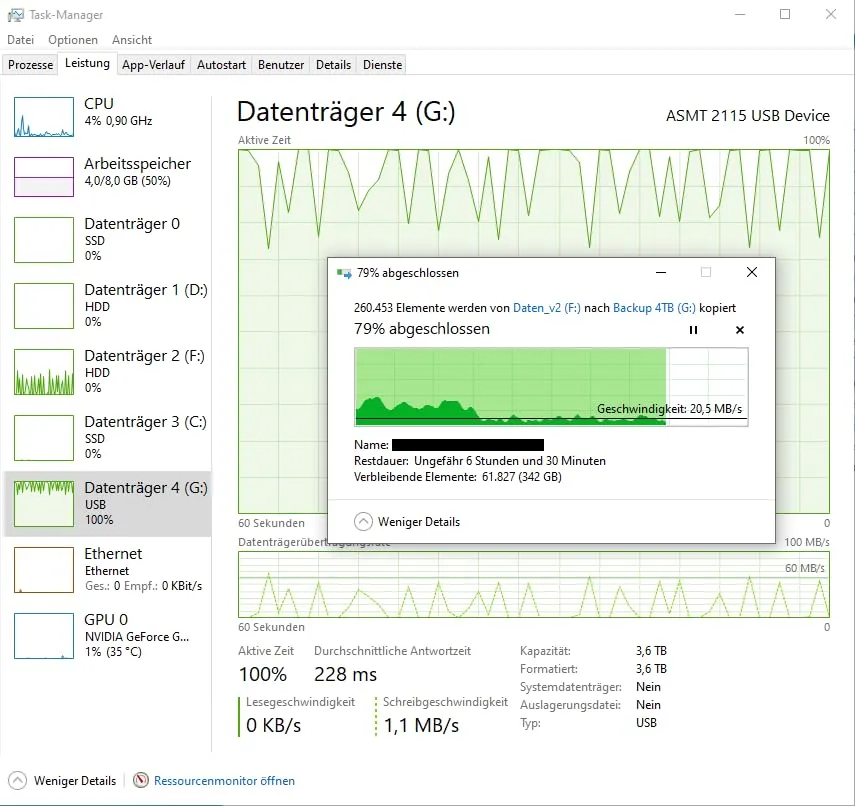855x806 pixels.
Task: Open the Ansicht menu
Action: click(x=132, y=40)
